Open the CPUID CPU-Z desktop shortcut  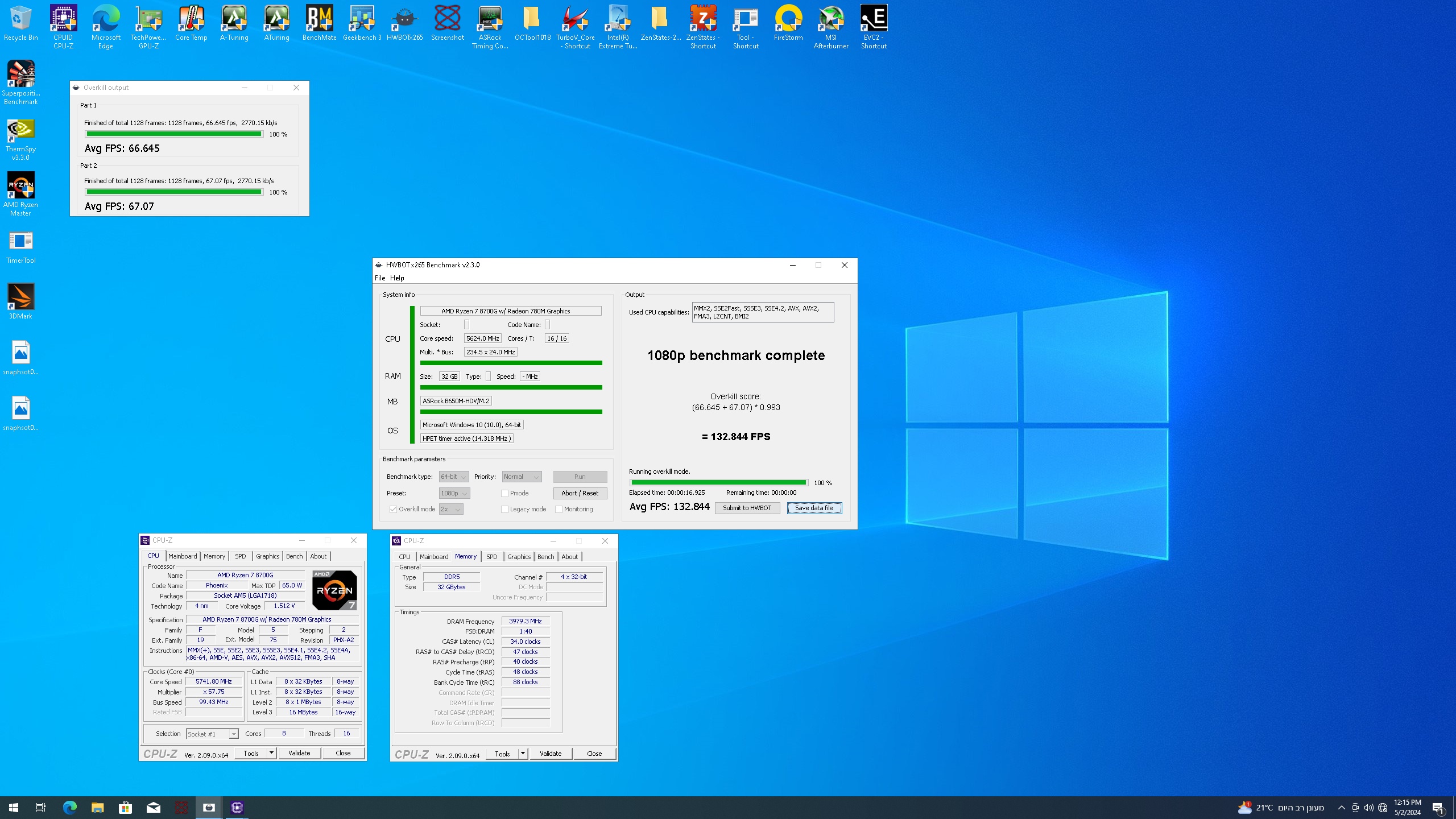pyautogui.click(x=63, y=27)
